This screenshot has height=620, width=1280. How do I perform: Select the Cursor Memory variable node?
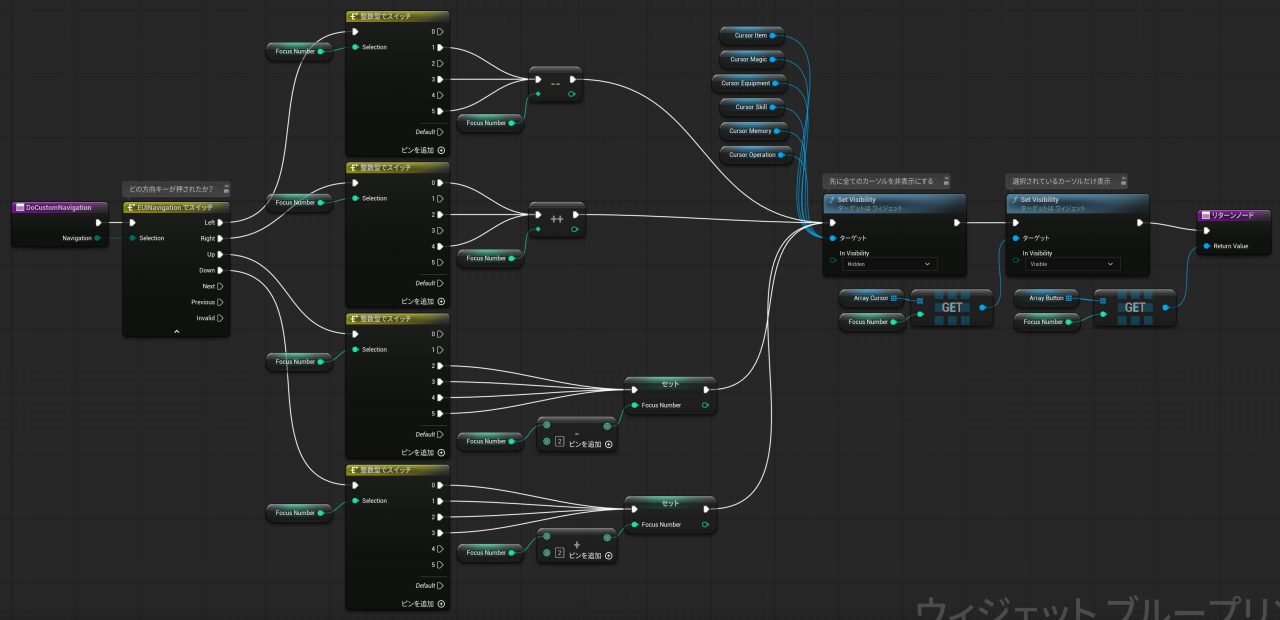coord(750,131)
